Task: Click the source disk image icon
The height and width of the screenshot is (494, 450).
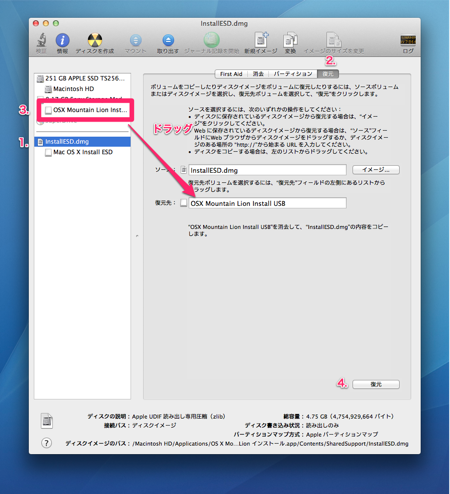Action: click(183, 170)
